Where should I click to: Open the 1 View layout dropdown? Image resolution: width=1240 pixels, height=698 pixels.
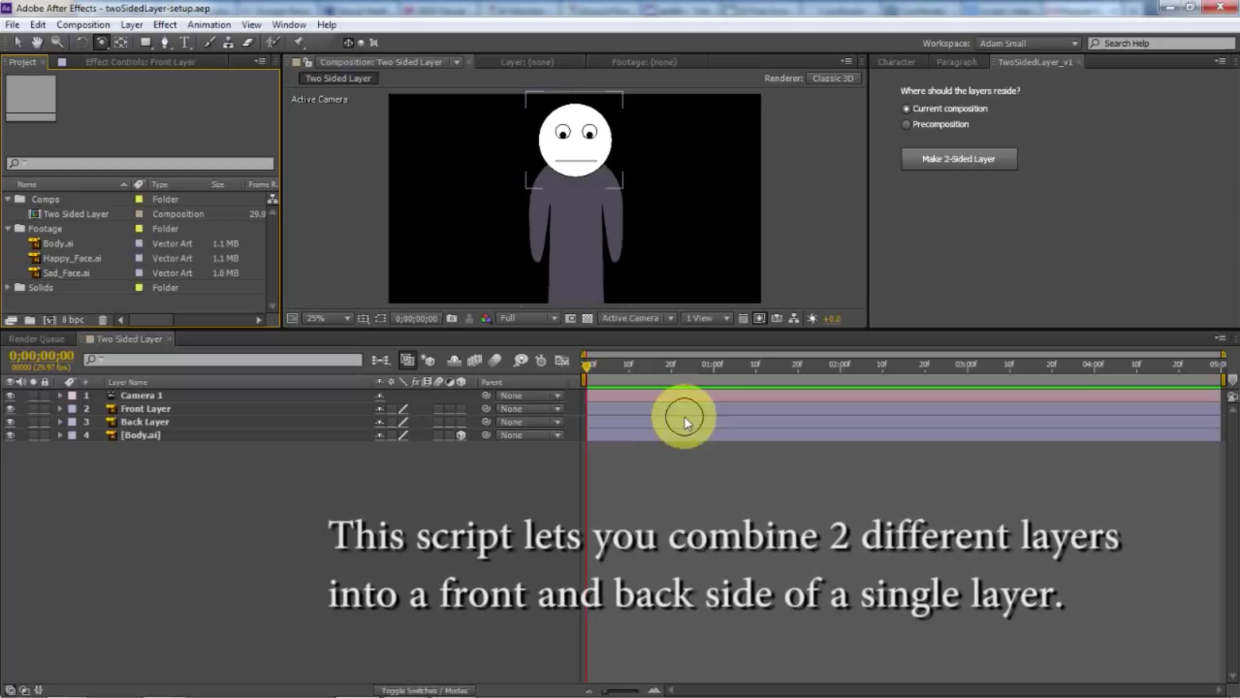tap(706, 318)
